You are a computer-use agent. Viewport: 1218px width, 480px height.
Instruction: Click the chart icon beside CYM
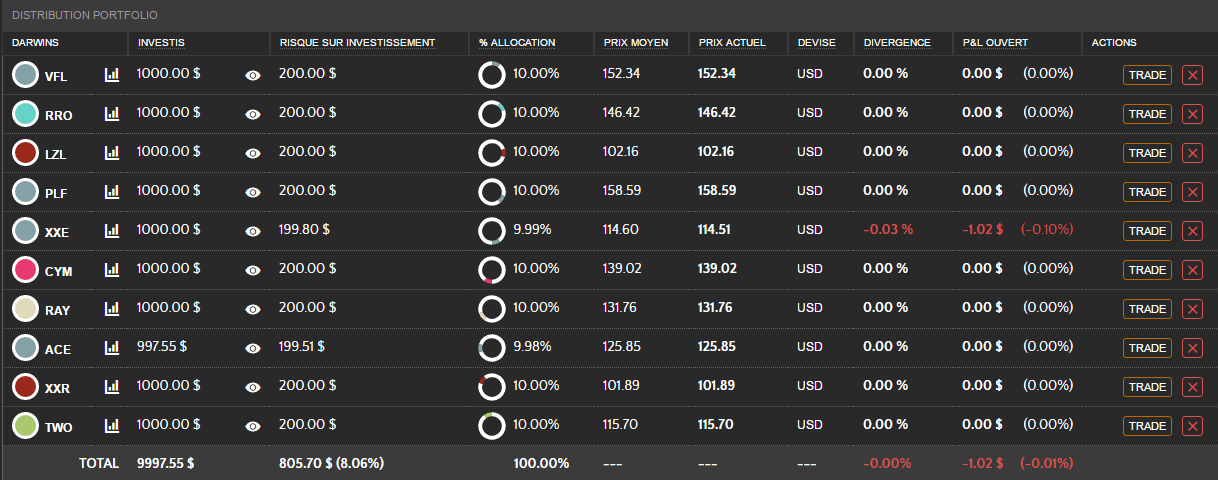tap(112, 270)
